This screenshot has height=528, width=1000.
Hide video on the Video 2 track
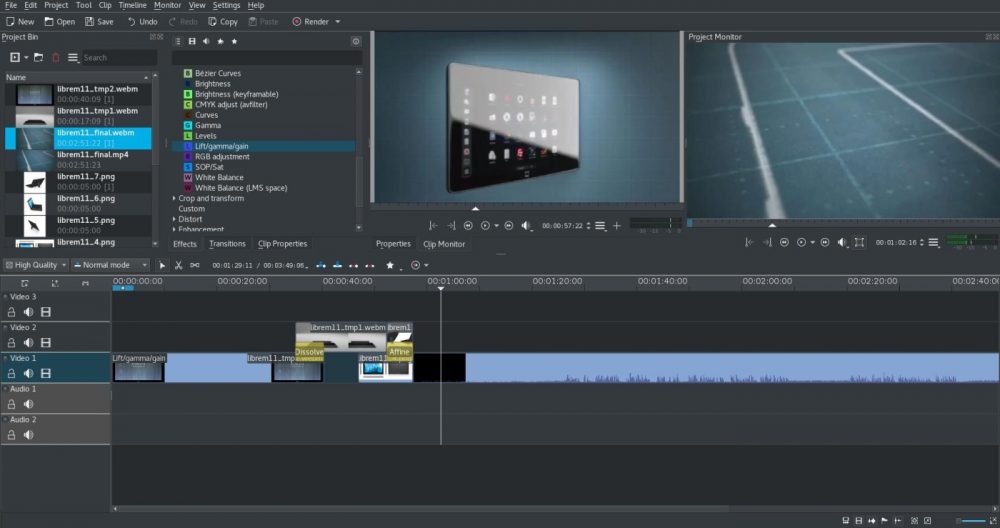point(46,342)
